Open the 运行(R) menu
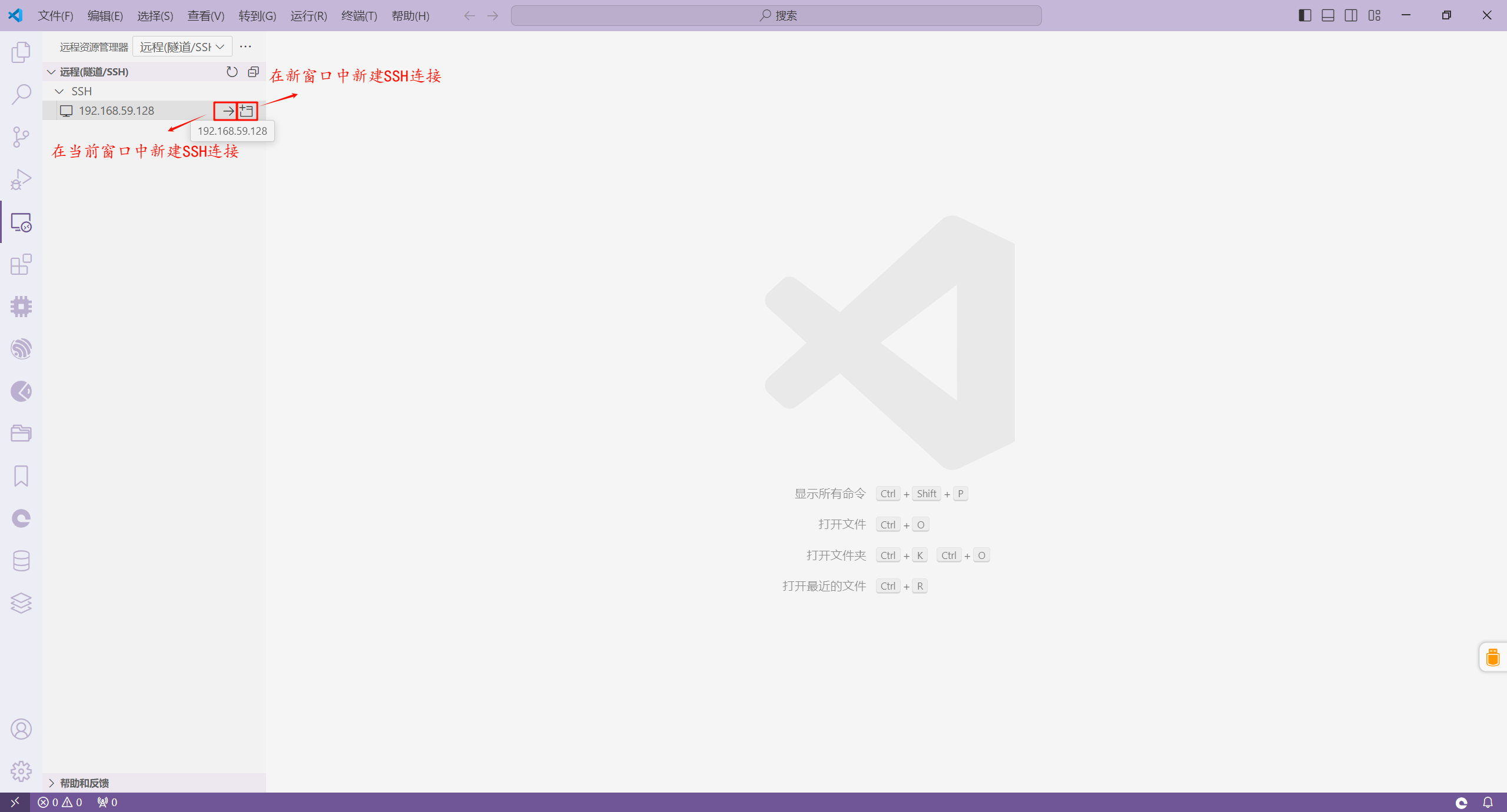Image resolution: width=1507 pixels, height=812 pixels. click(308, 16)
